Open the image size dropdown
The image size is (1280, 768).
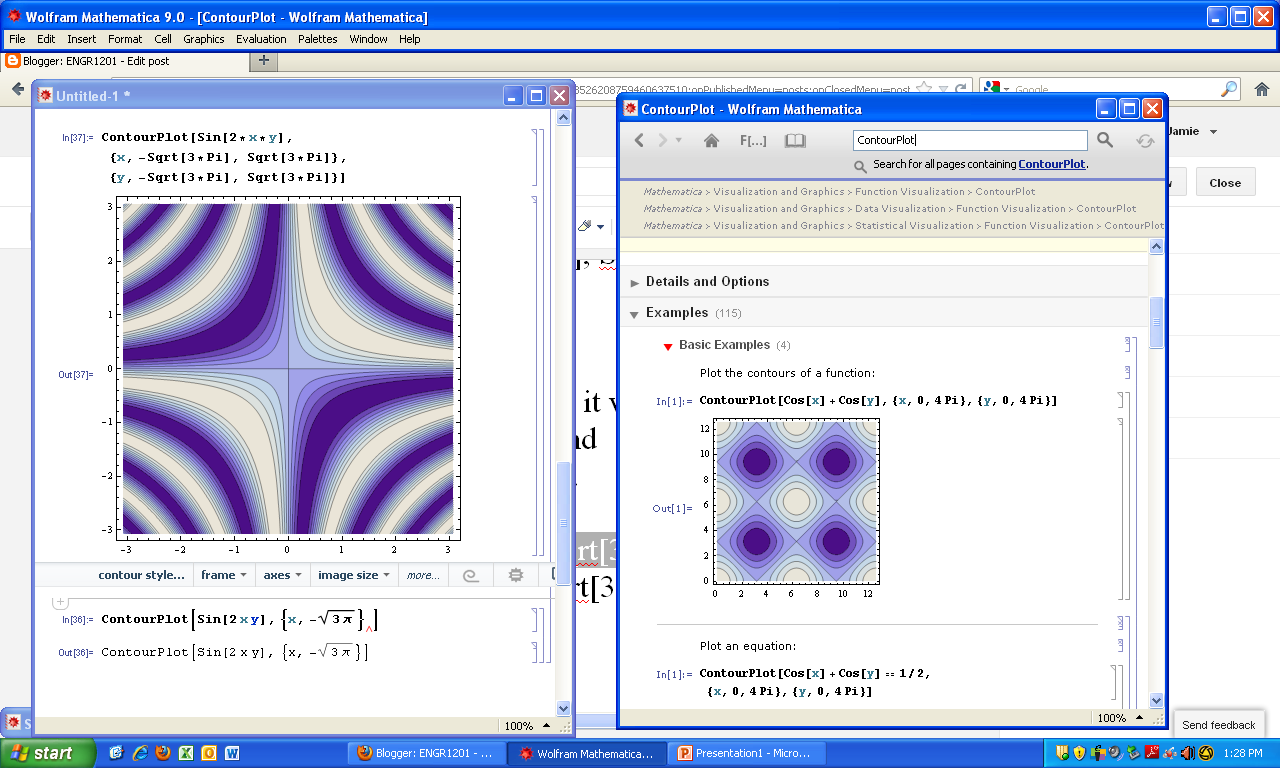355,575
